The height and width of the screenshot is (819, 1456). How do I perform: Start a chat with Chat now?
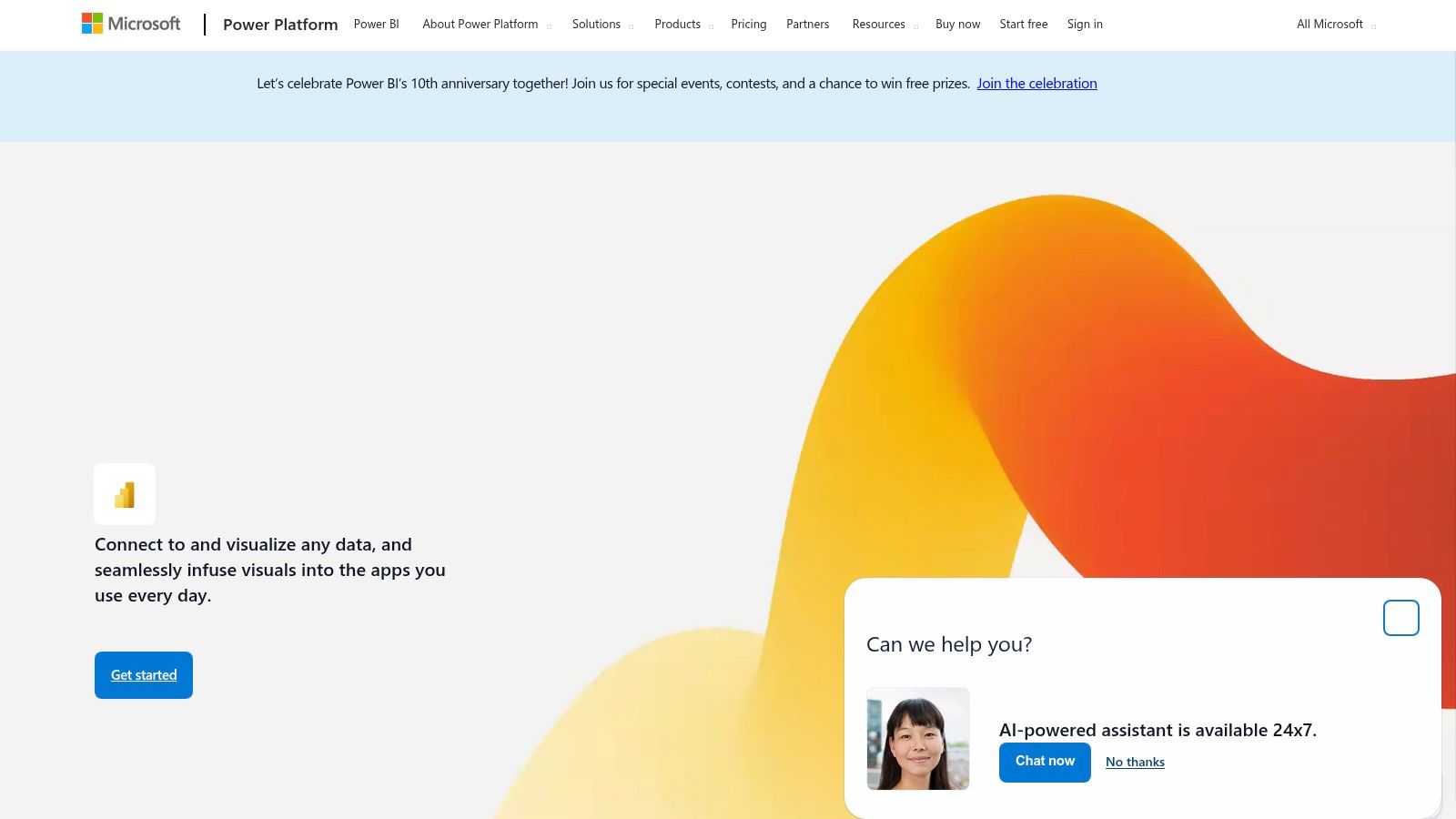(1045, 762)
